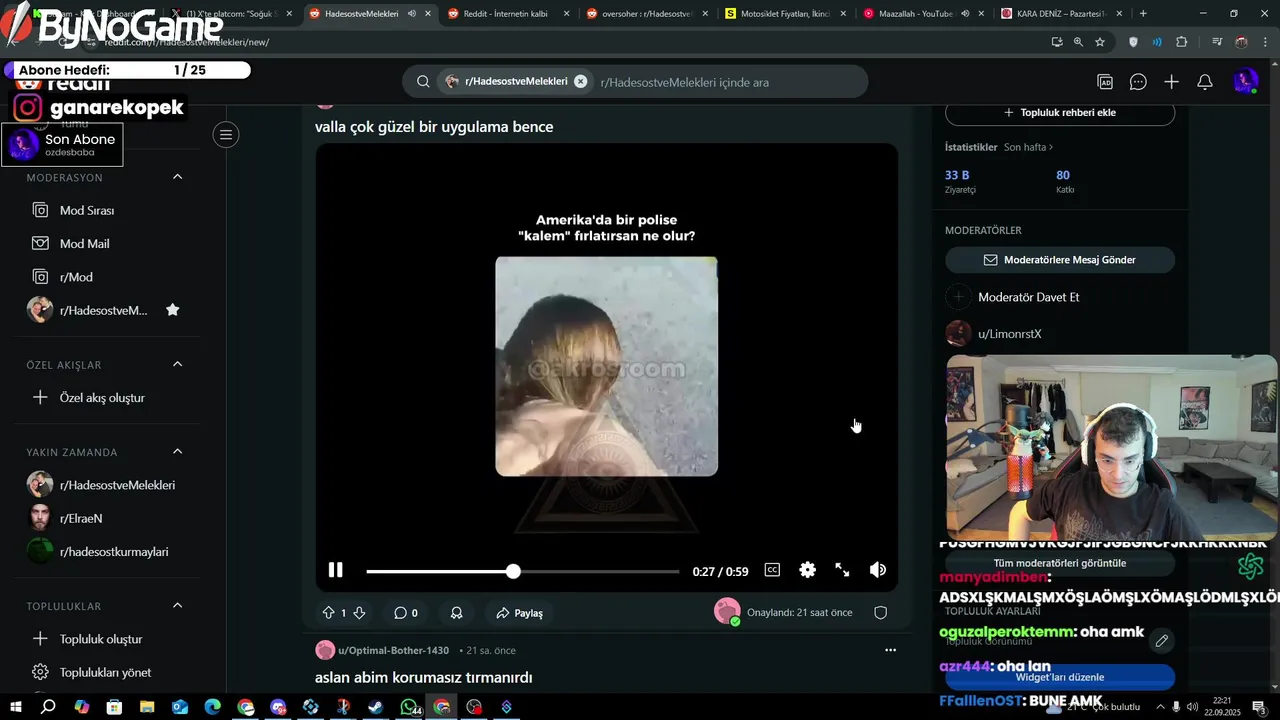Create a new post with plus icon

tap(1171, 82)
